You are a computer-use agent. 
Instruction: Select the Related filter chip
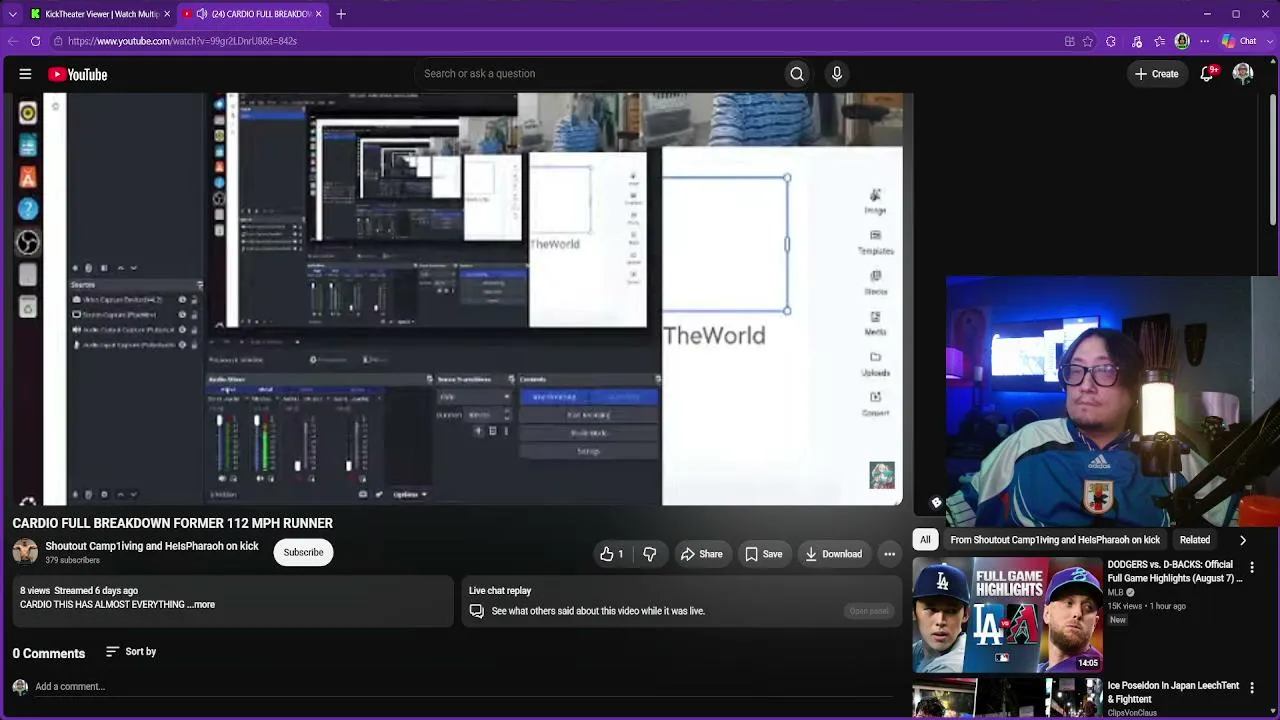coord(1195,540)
